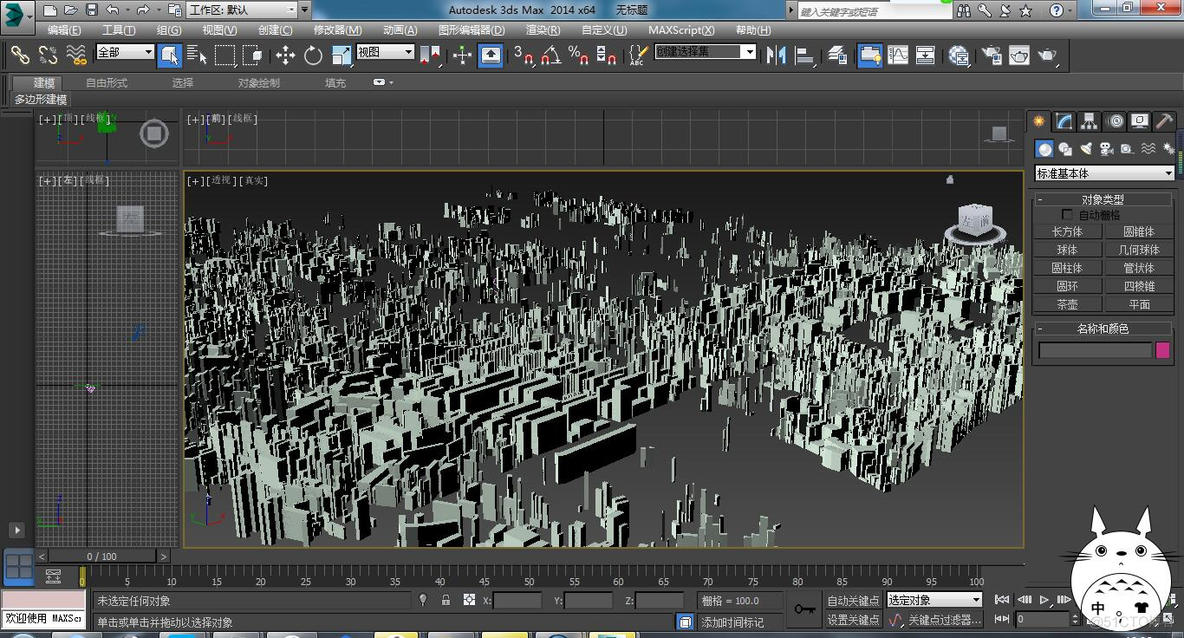Toggle the selection lock icon
Screen dimensions: 1184x638
click(445, 600)
